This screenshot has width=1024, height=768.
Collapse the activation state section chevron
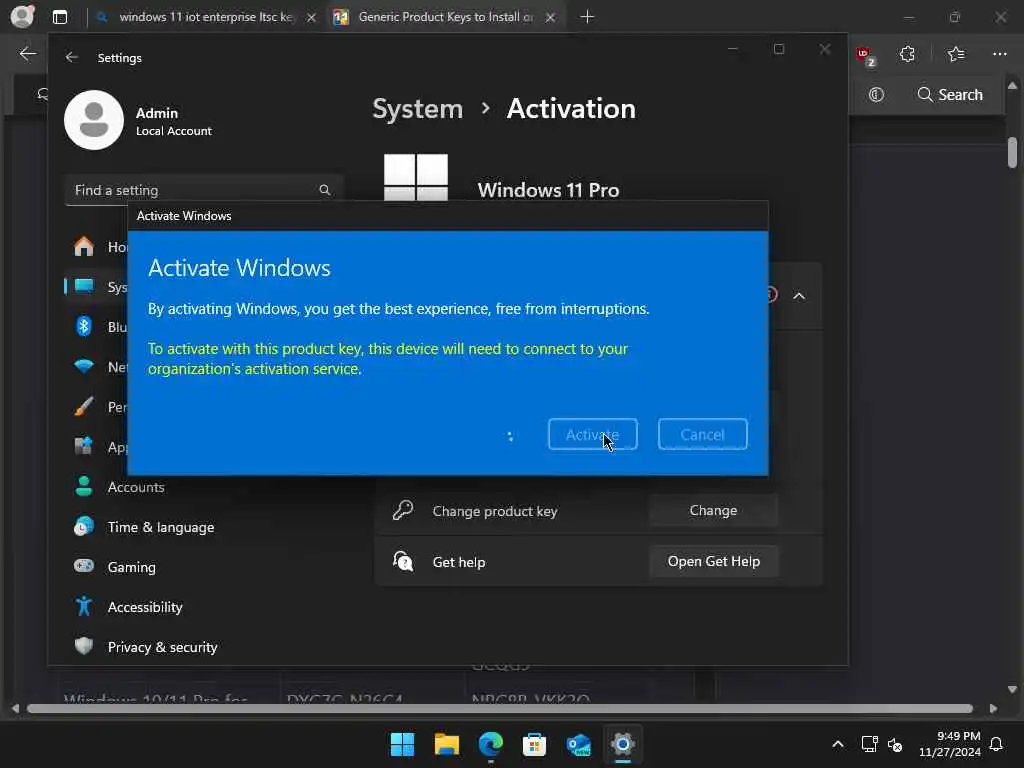pos(799,296)
